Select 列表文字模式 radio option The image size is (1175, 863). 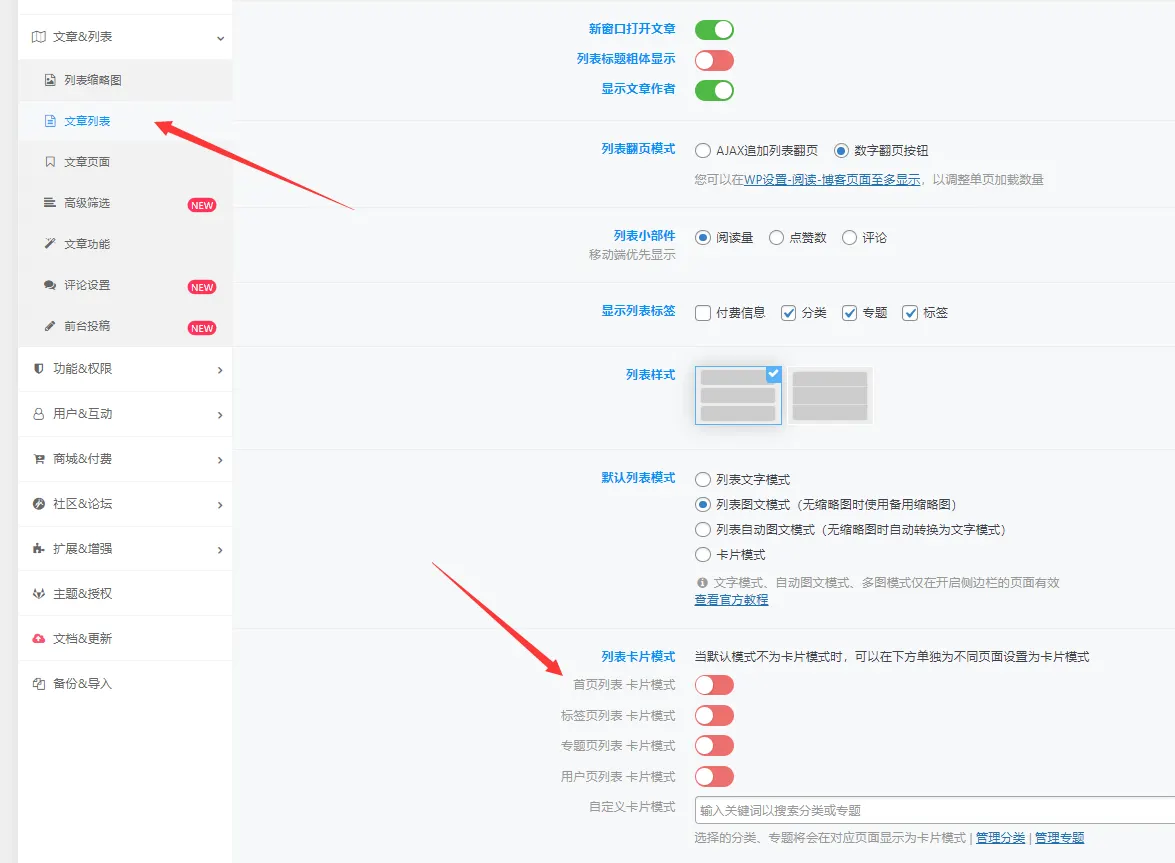pos(703,479)
